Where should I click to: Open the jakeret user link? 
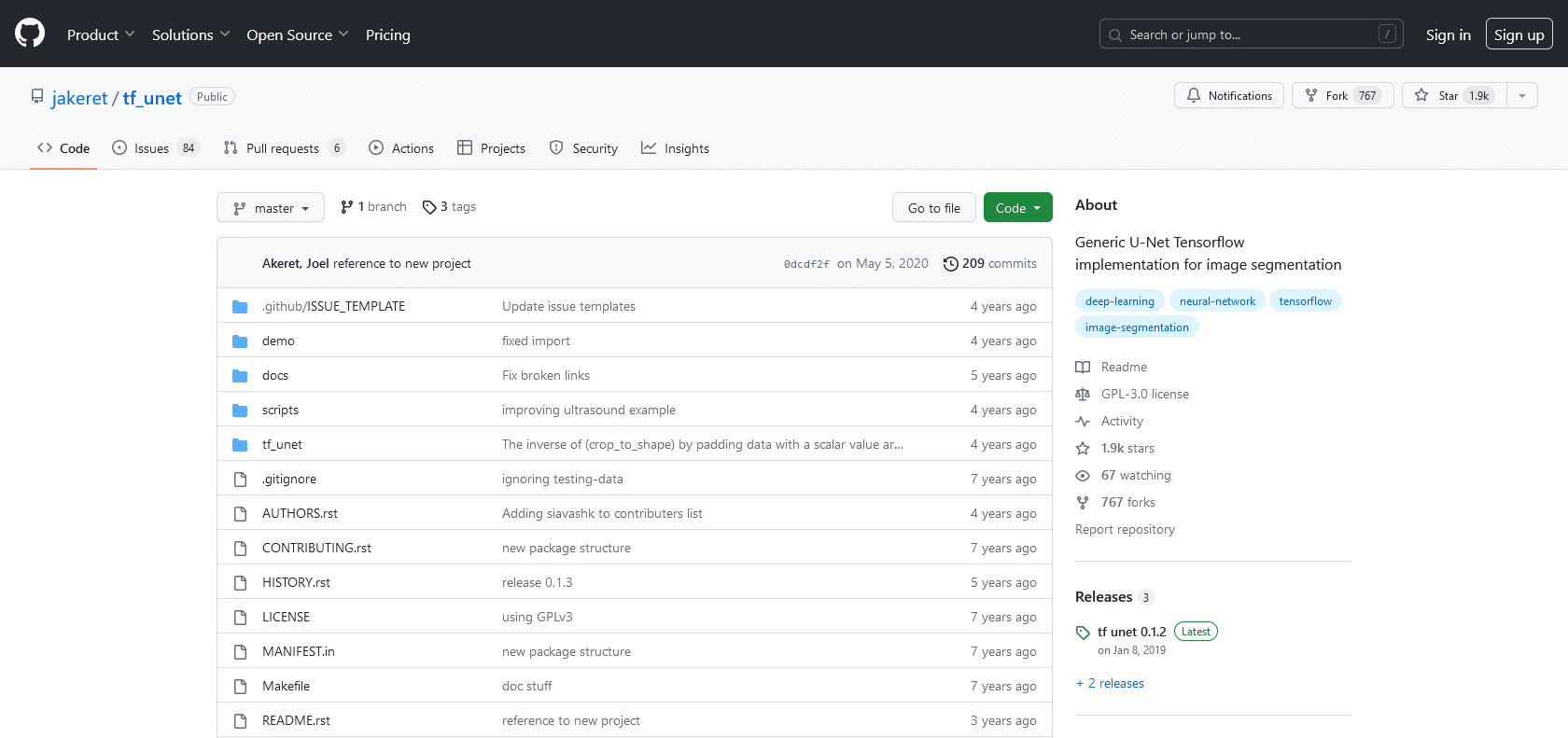[79, 98]
